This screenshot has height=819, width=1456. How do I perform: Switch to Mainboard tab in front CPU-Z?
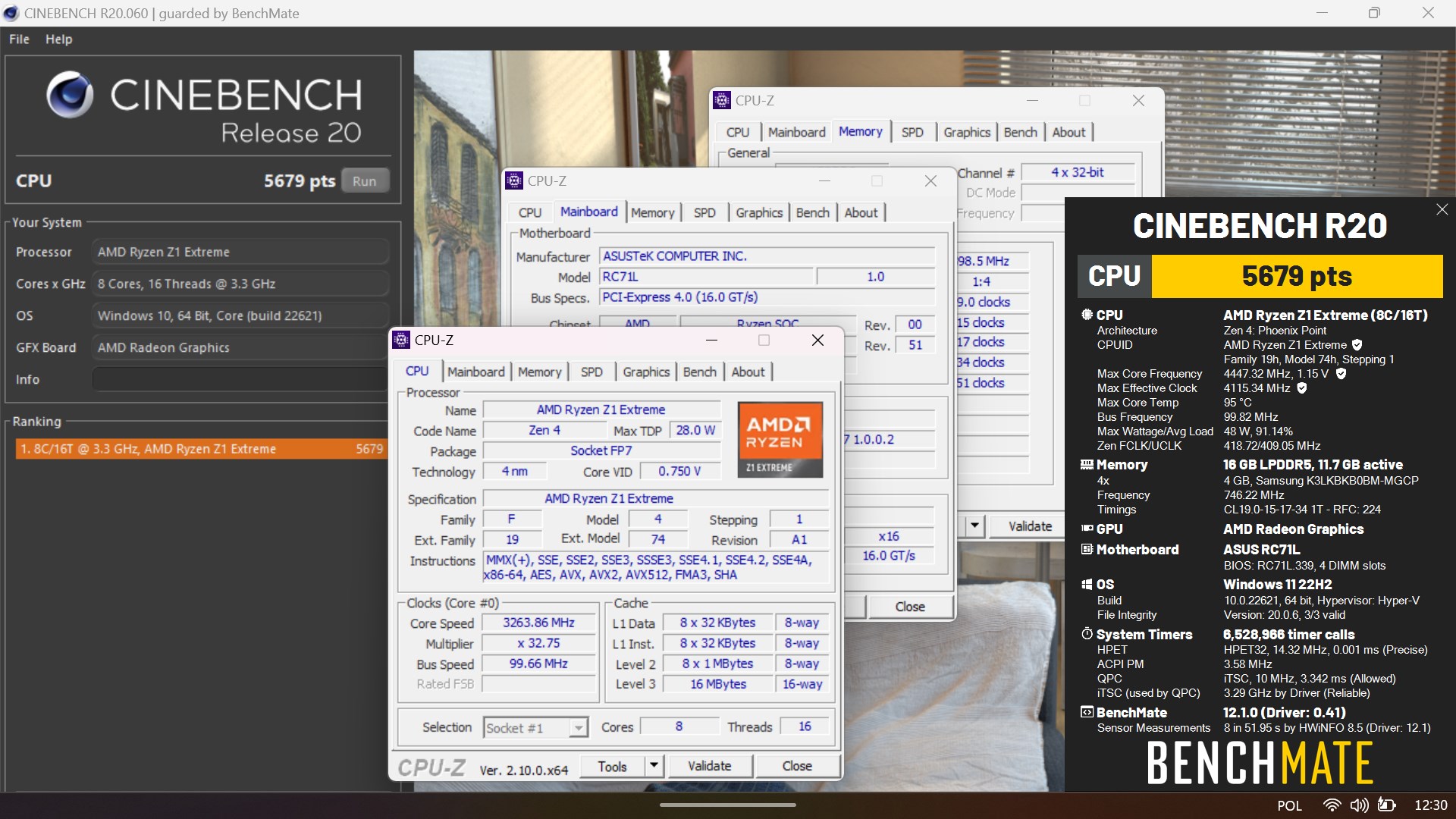(x=475, y=372)
